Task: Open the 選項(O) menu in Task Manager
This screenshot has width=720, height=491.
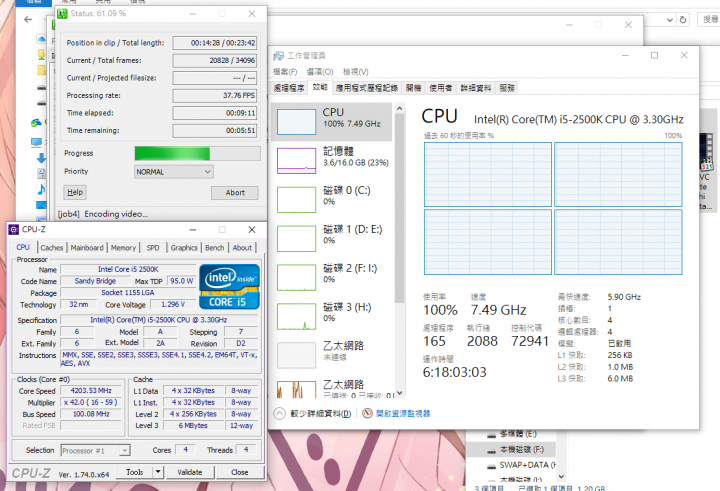Action: (x=320, y=72)
